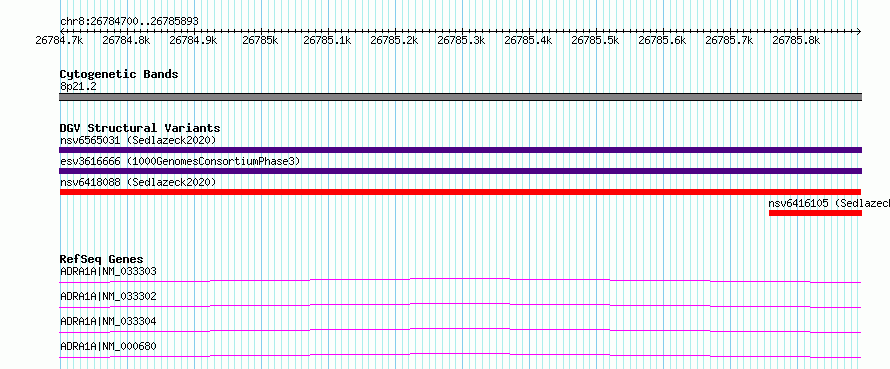Image resolution: width=890 pixels, height=369 pixels.
Task: Click the 26784.9k ruler tick label
Action: (194, 40)
